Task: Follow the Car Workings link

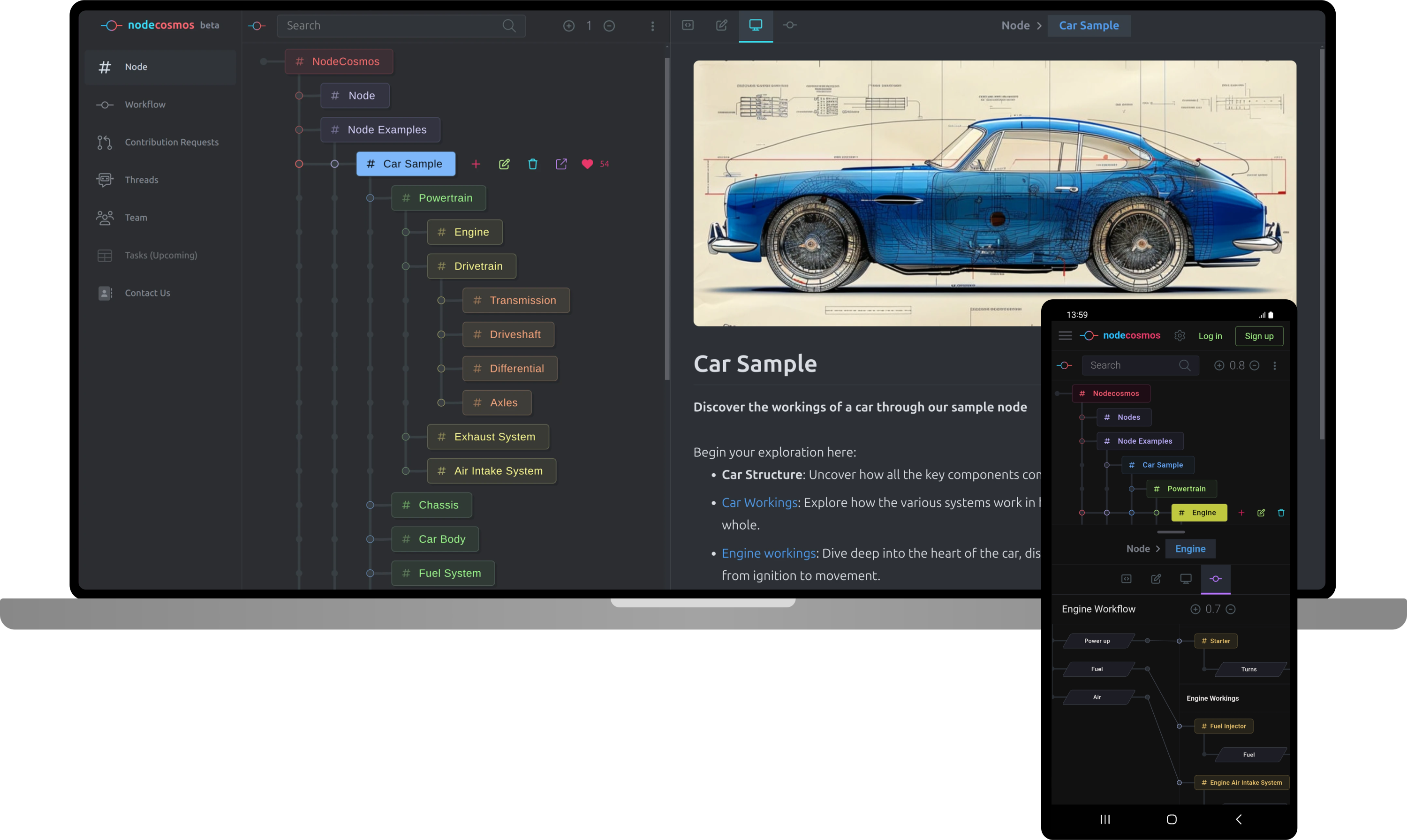Action: 759,503
